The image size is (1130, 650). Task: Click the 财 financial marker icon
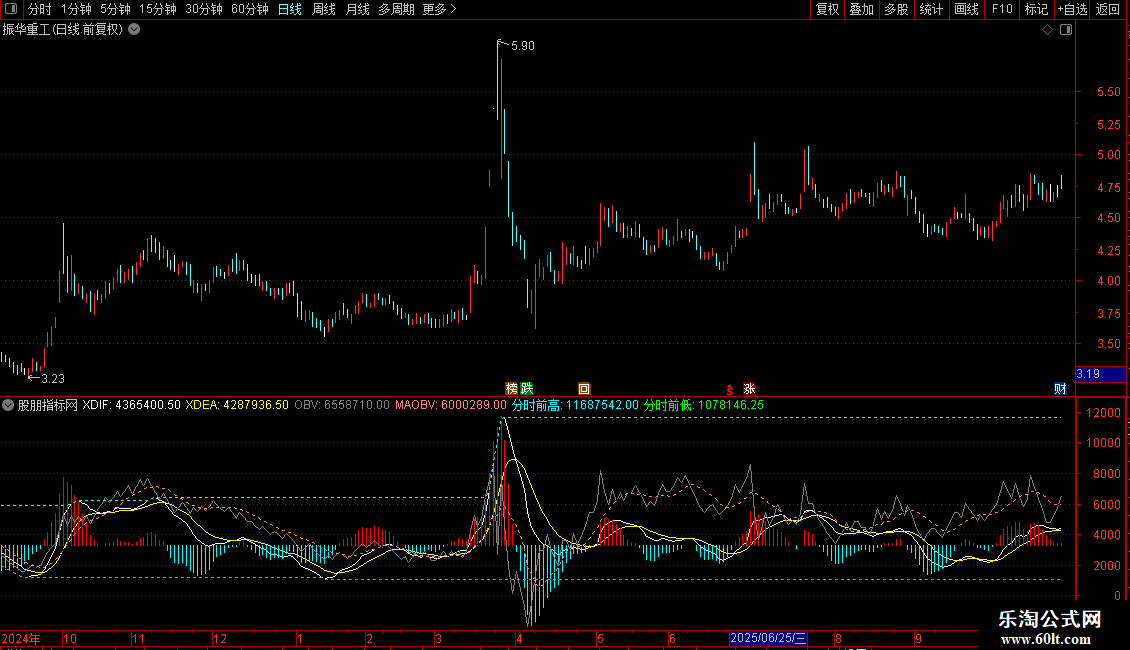coord(1060,388)
